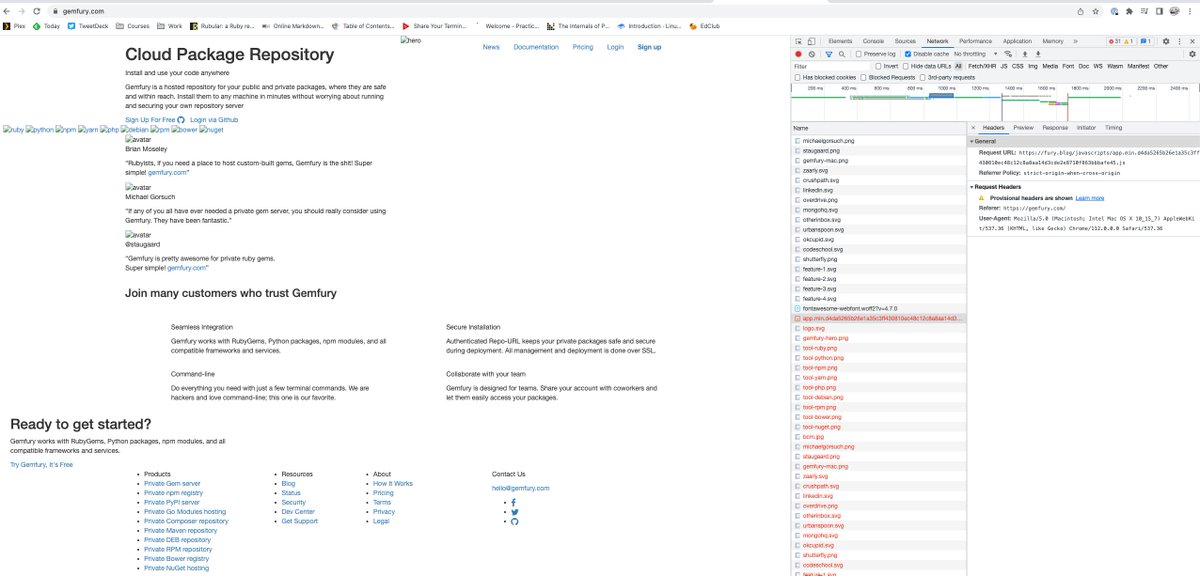The height and width of the screenshot is (576, 1200).
Task: Open the main DevTools settings gear
Action: point(1166,41)
